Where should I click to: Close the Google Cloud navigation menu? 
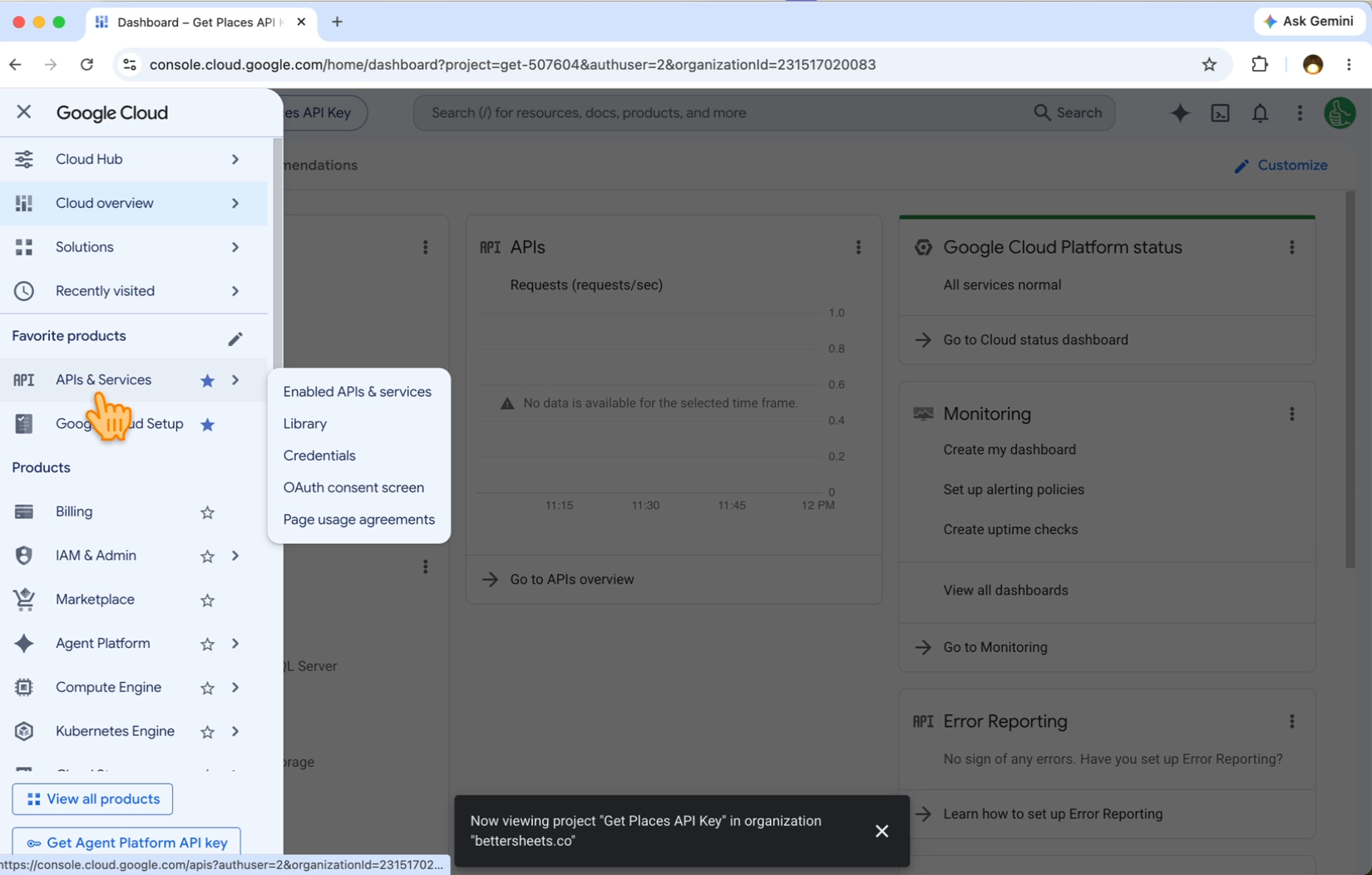tap(23, 111)
